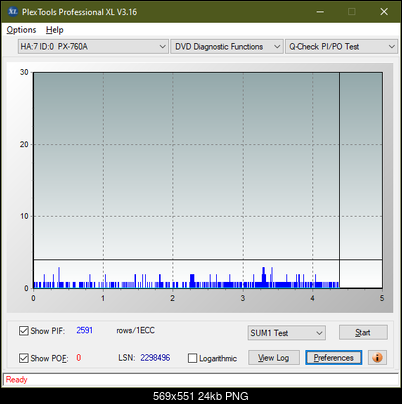
Task: Toggle the Show PIF checkbox
Action: click(24, 331)
